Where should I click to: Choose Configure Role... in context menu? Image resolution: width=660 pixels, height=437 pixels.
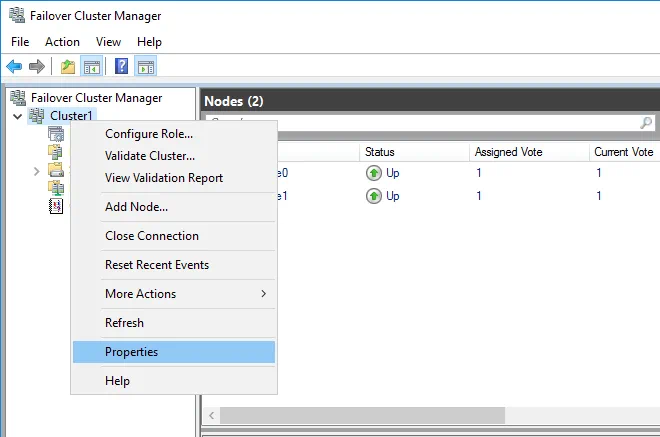click(x=149, y=134)
